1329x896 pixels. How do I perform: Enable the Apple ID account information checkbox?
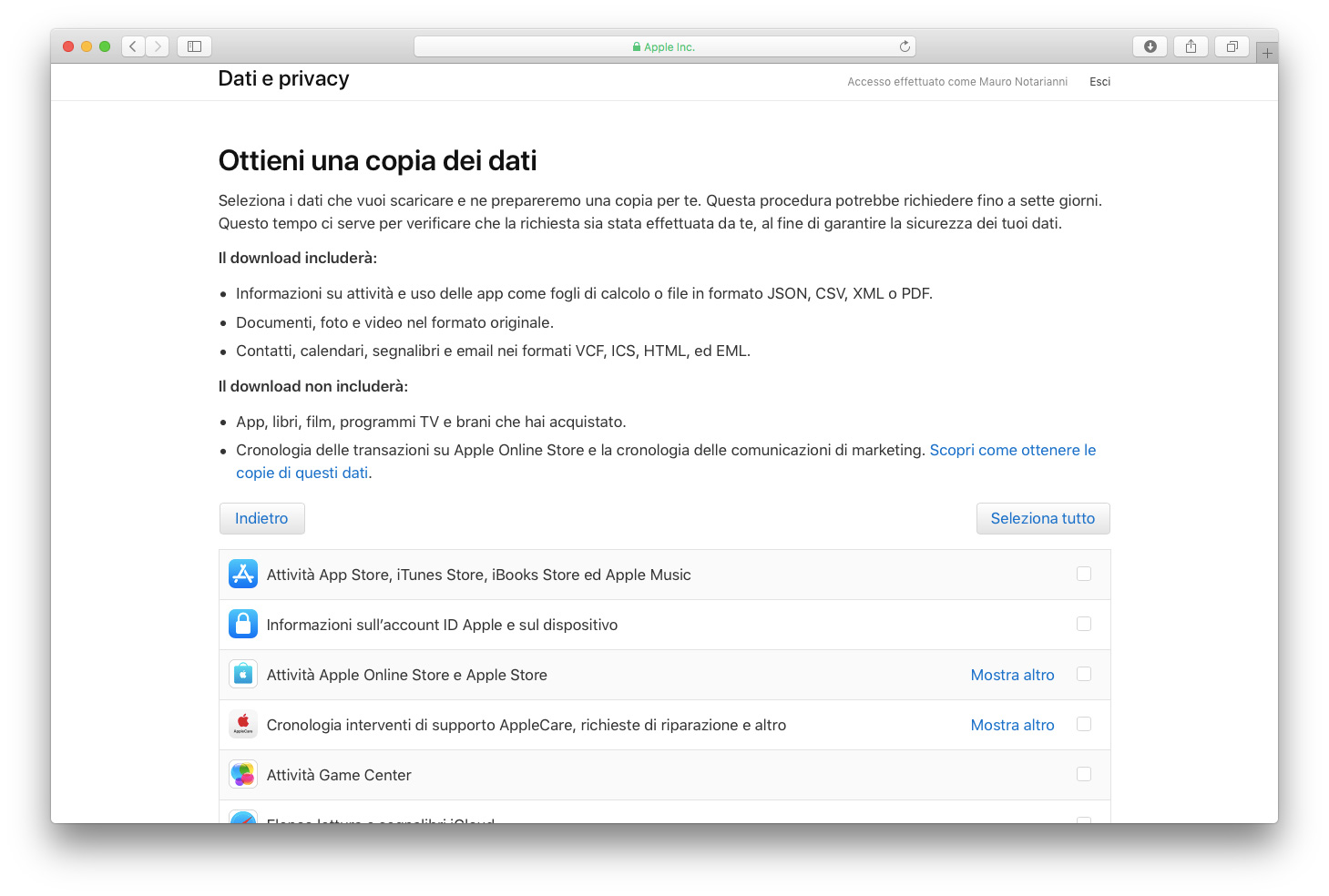pyautogui.click(x=1084, y=624)
